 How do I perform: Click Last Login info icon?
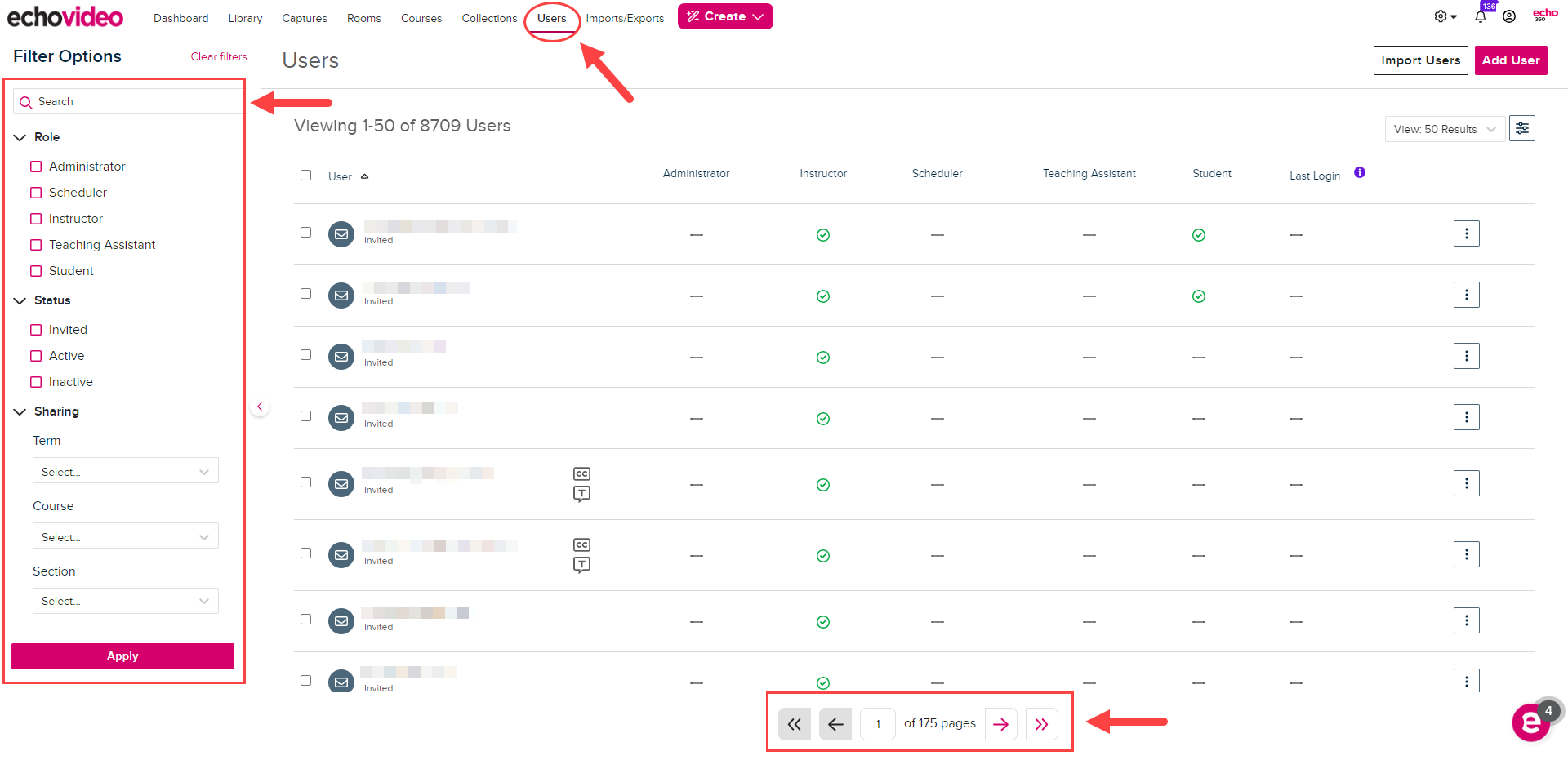[1360, 172]
